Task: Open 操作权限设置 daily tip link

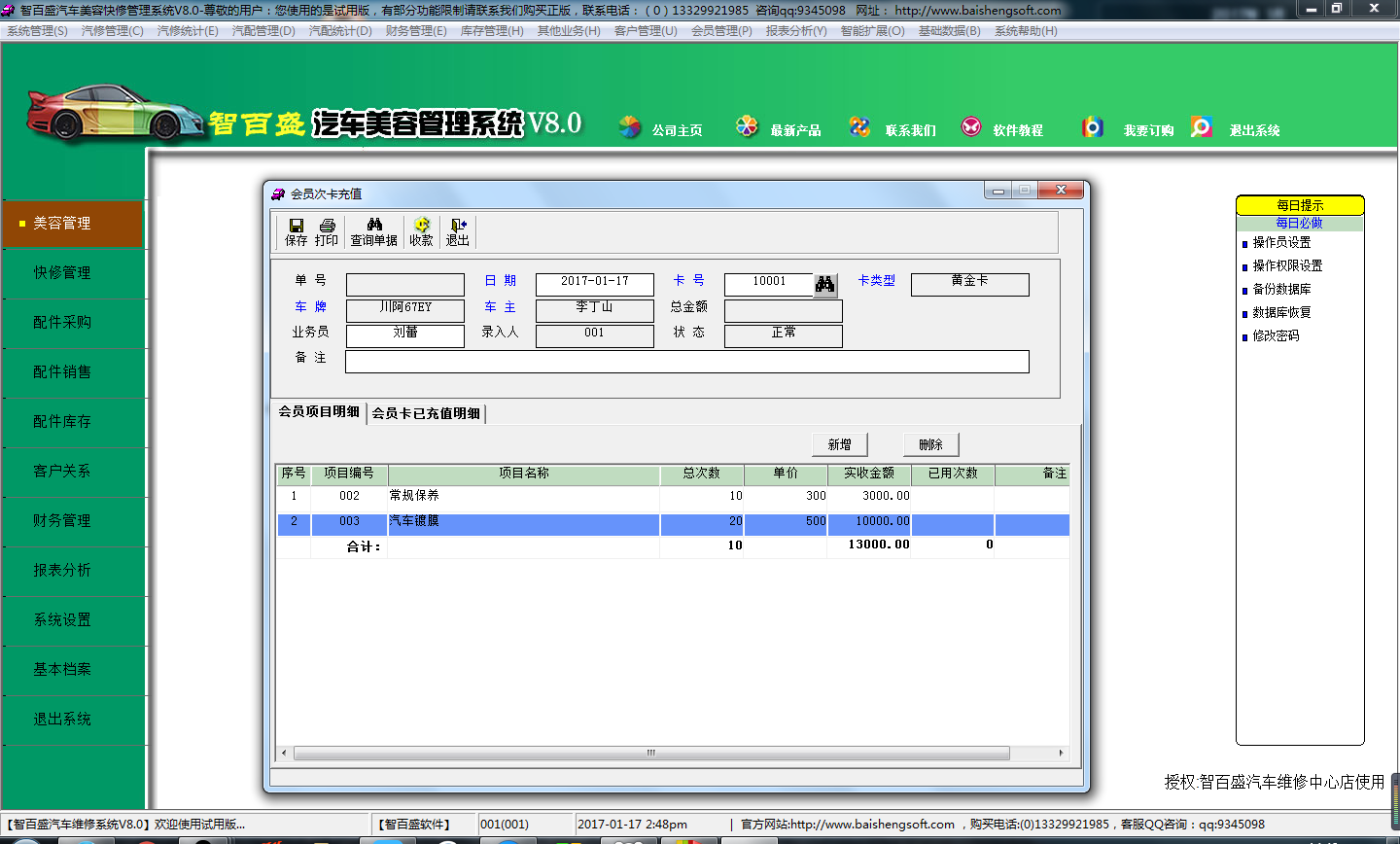Action: click(1287, 266)
